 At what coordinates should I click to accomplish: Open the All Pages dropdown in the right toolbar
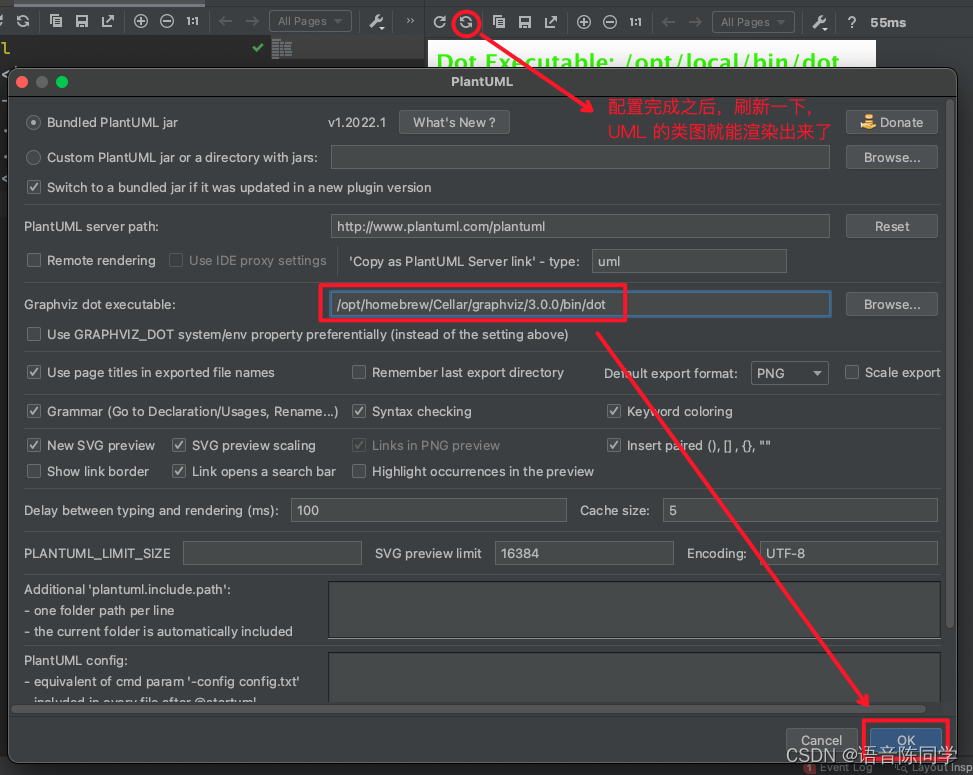753,22
